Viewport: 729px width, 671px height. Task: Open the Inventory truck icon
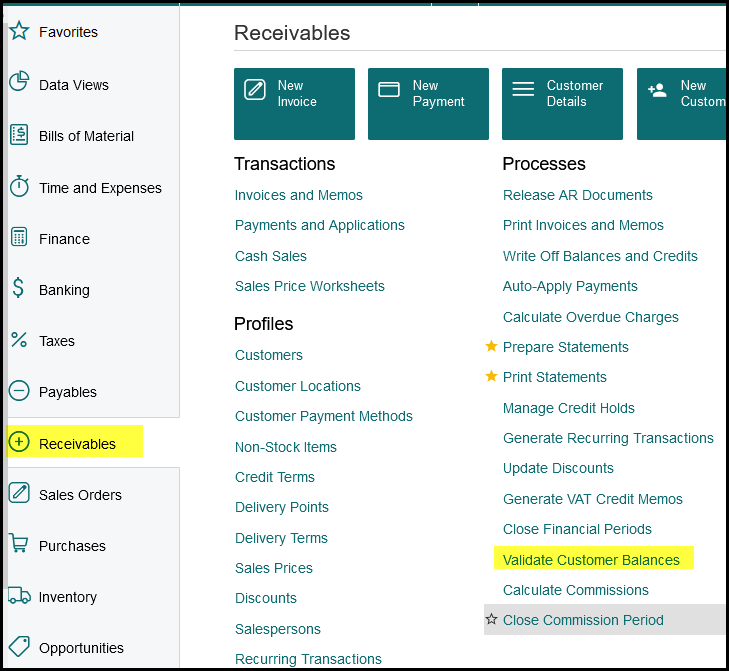19,596
